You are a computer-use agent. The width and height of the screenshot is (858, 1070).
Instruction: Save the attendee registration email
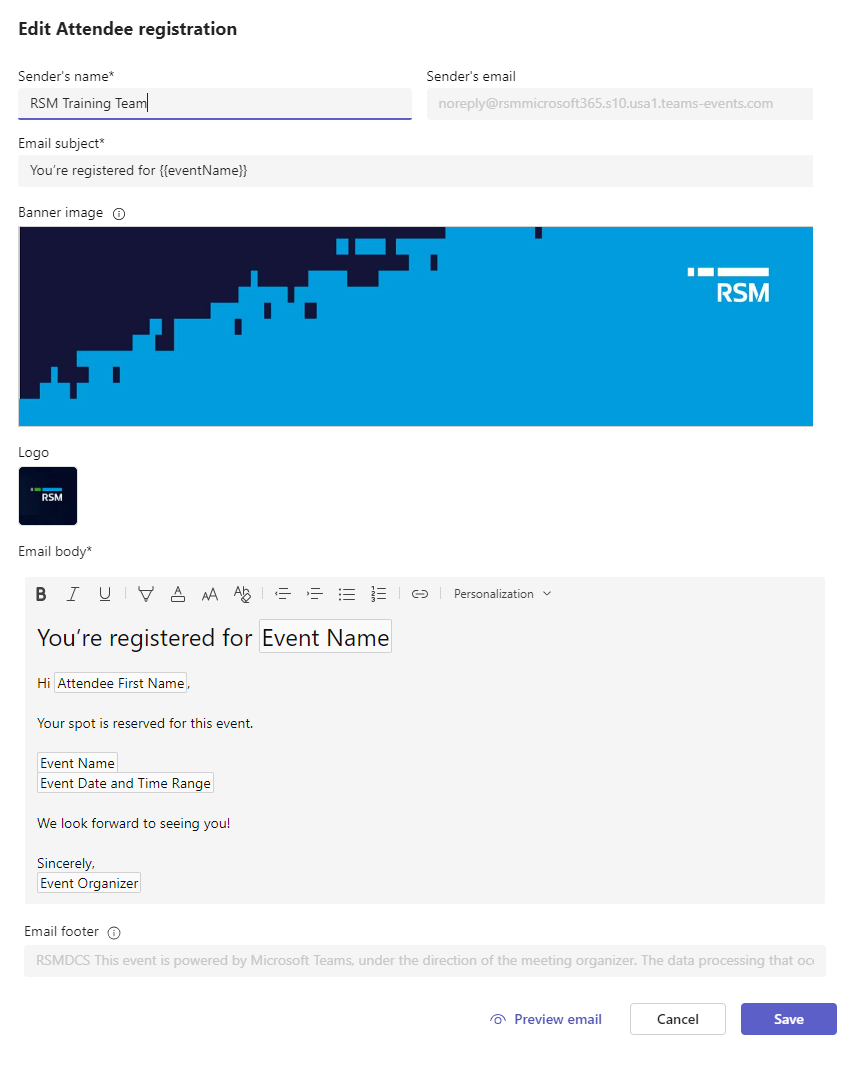pyautogui.click(x=789, y=1019)
